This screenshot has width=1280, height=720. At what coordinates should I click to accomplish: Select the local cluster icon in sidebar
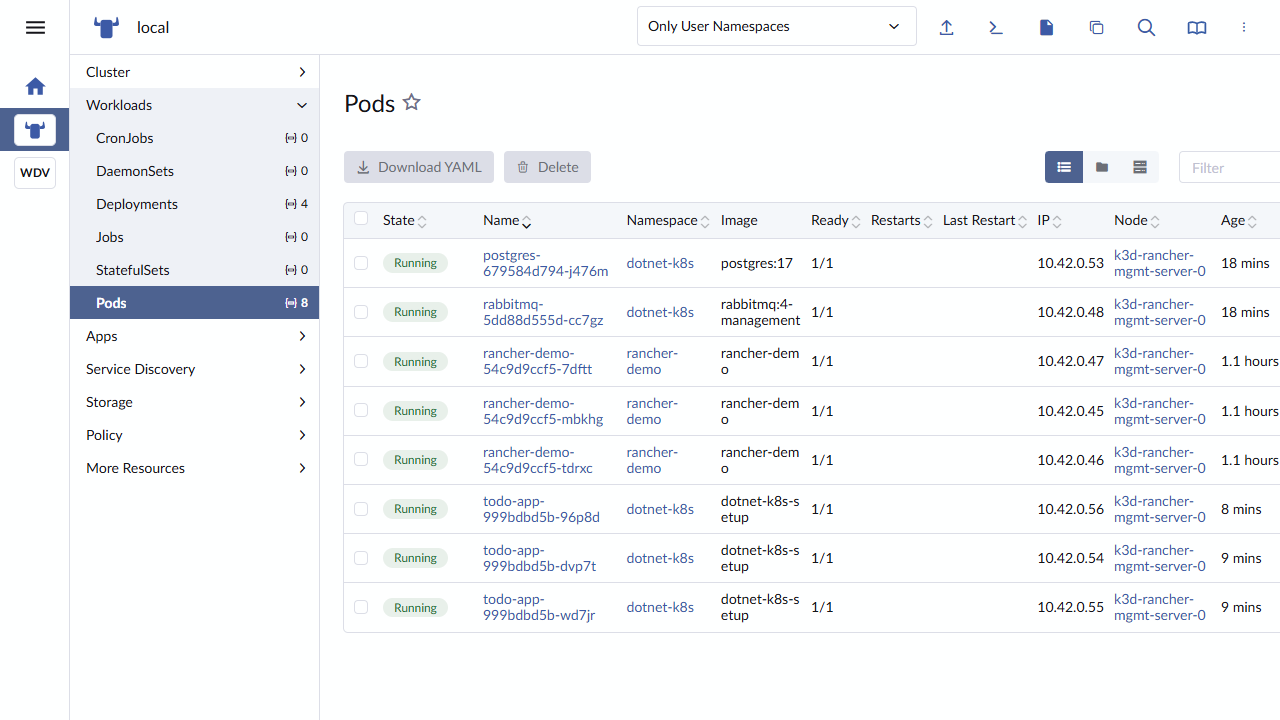tap(35, 130)
